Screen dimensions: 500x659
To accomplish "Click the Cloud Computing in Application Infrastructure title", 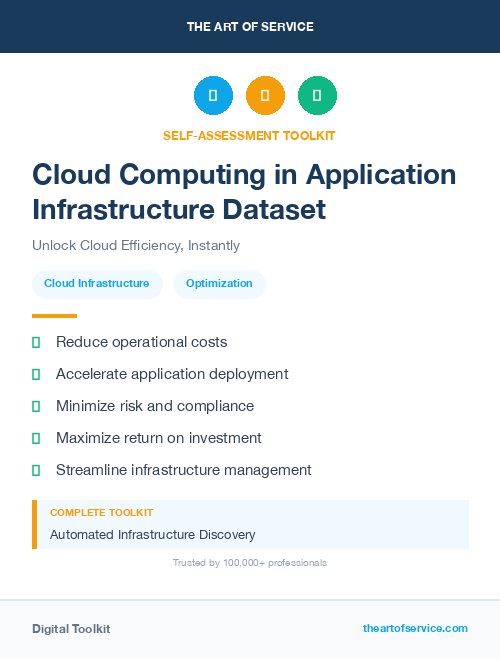I will pos(244,192).
